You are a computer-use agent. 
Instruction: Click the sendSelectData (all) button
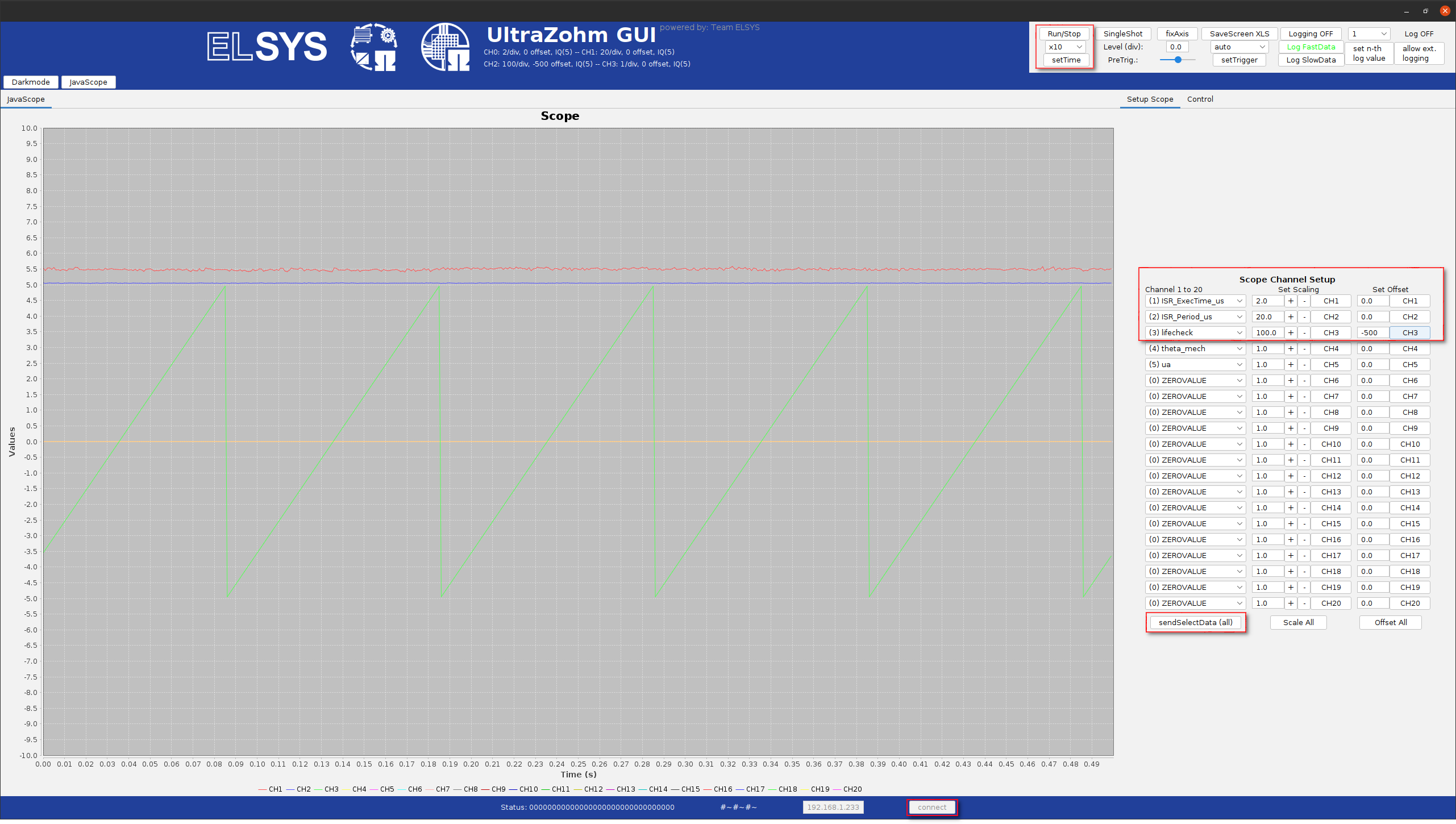1195,622
